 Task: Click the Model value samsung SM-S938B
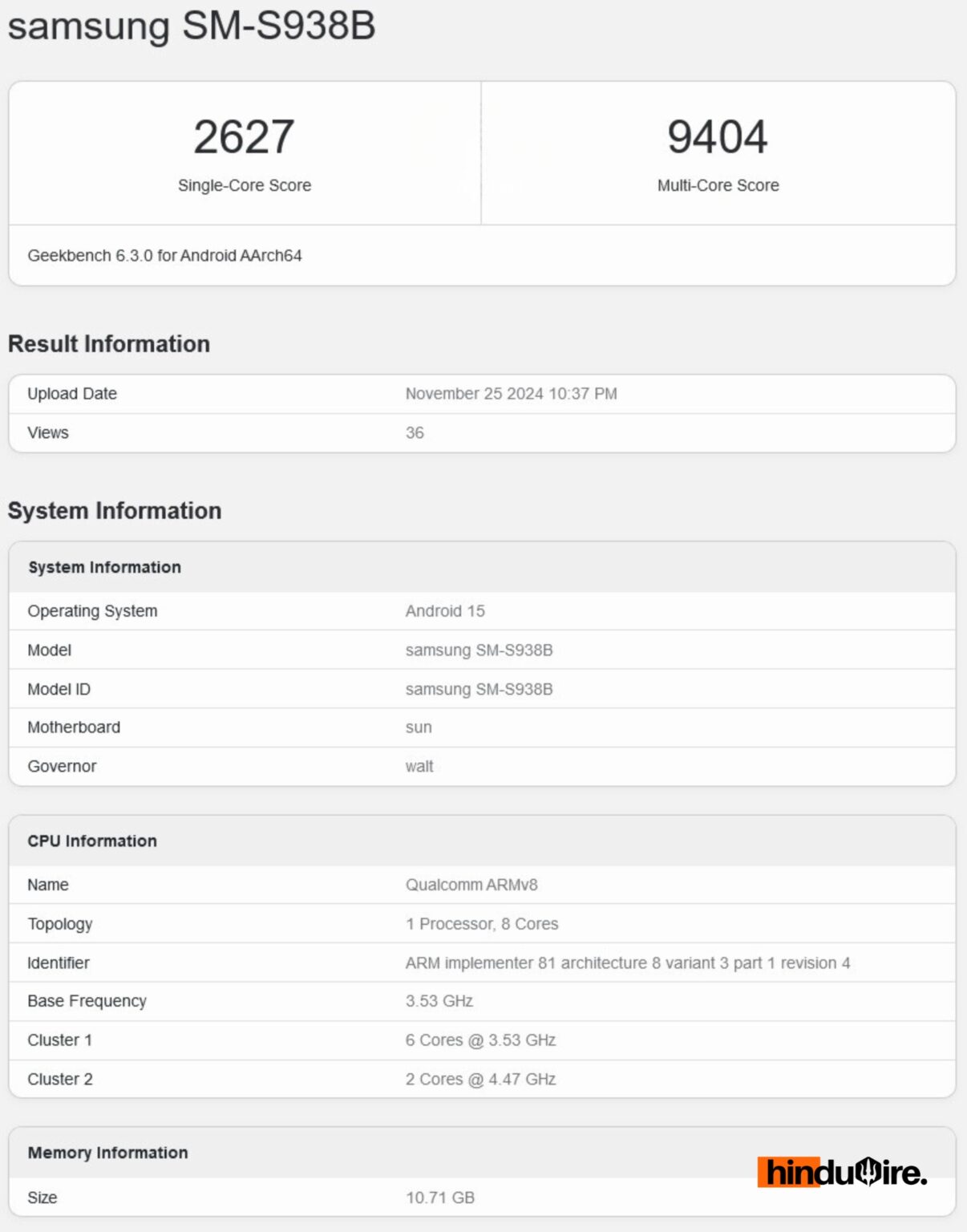point(479,650)
